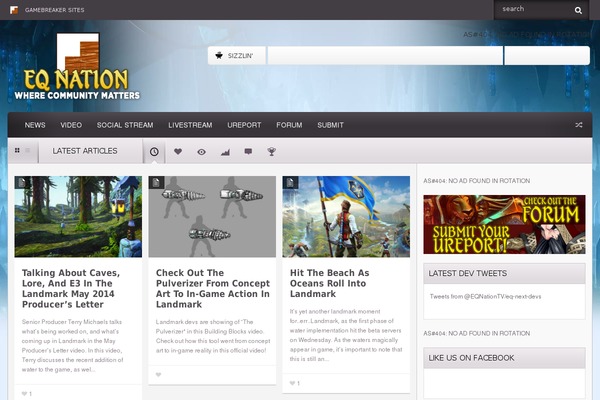Click the yet another landmark moment excerpt
Viewport: 600px width, 400px height.
click(x=346, y=335)
